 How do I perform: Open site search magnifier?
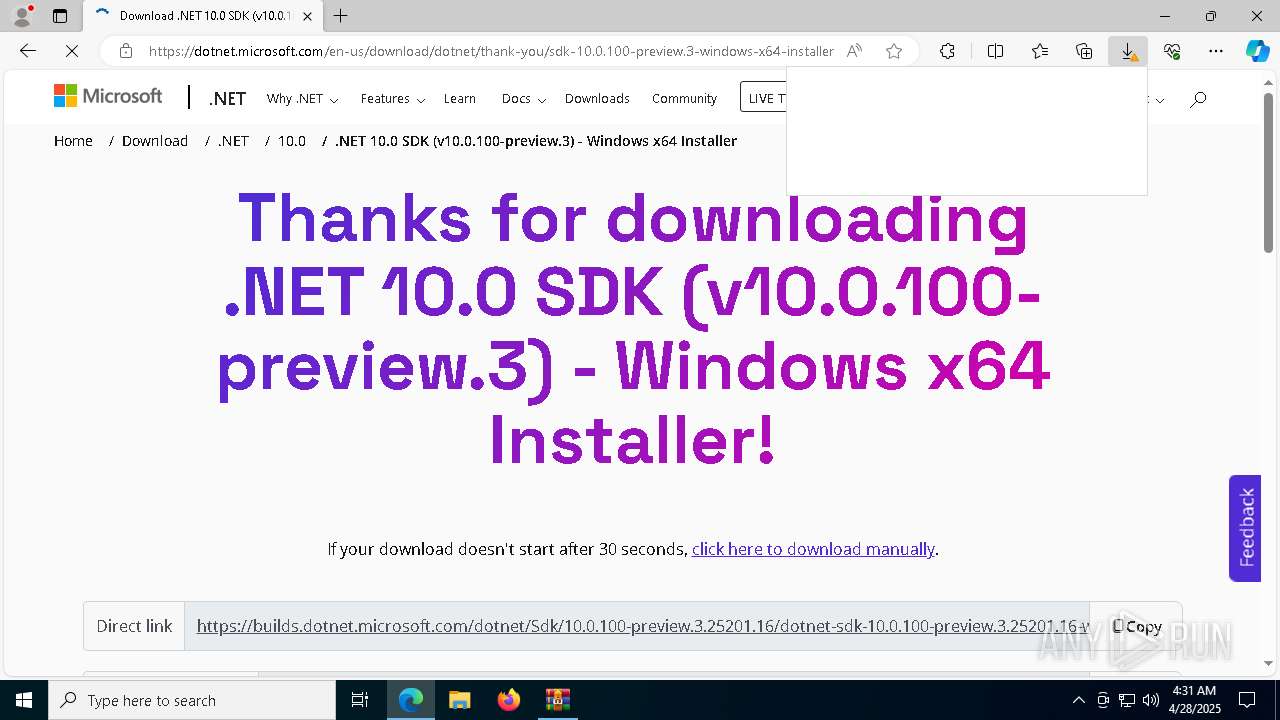tap(1198, 99)
